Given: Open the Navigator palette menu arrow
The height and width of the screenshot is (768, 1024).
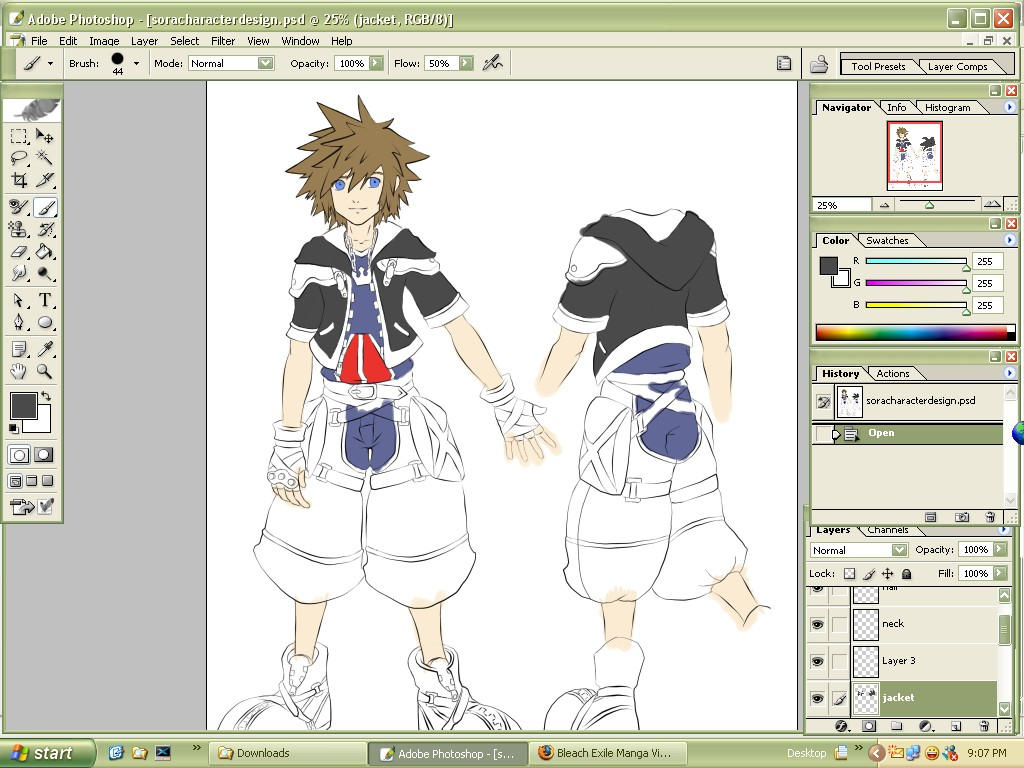Looking at the screenshot, I should [x=1010, y=107].
